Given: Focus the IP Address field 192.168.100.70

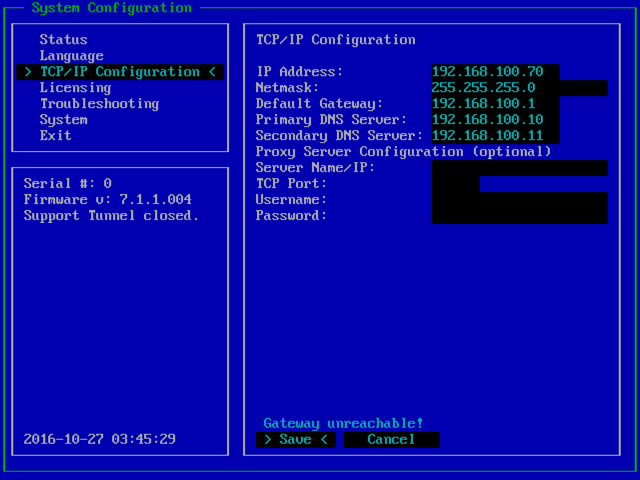Looking at the screenshot, I should tap(496, 72).
